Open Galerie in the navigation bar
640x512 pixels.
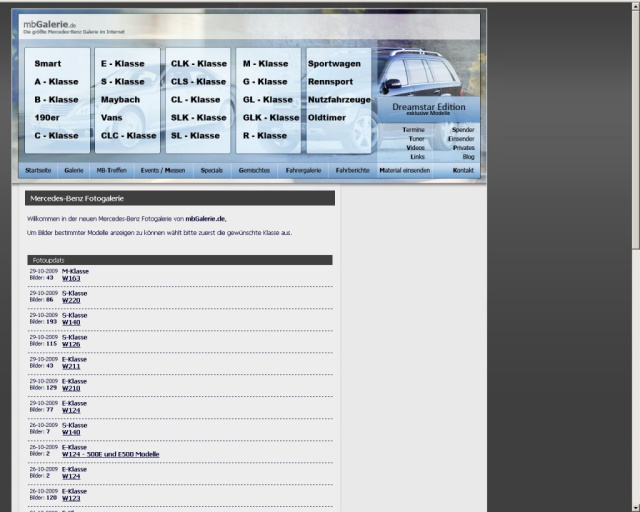pos(73,170)
